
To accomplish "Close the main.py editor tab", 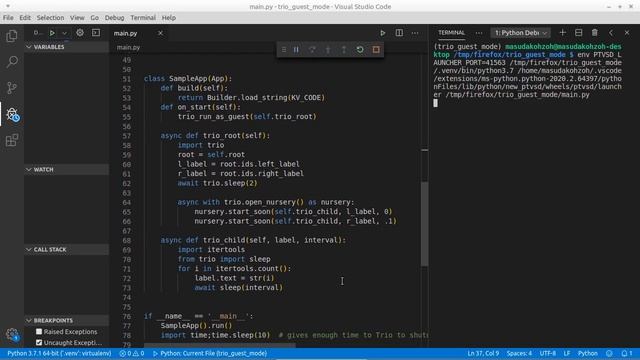I will [x=160, y=33].
